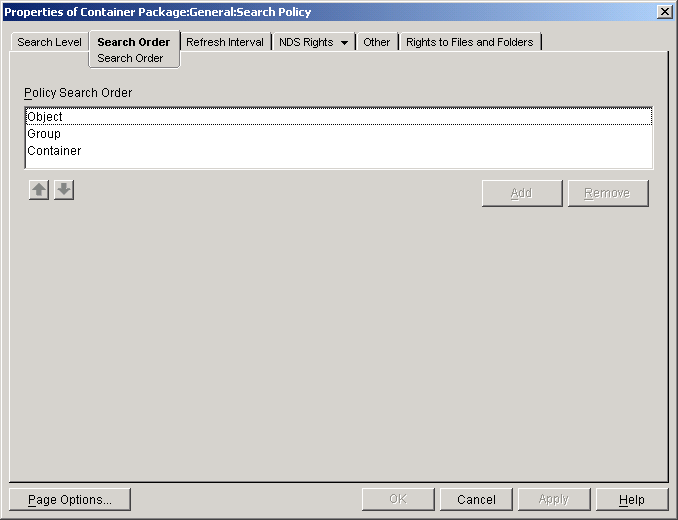Move selected policy down with arrow icon
This screenshot has width=678, height=520.
point(64,190)
